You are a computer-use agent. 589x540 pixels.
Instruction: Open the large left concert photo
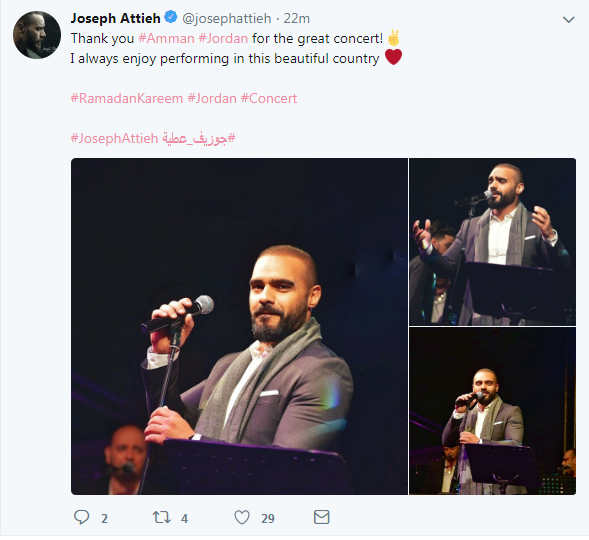click(239, 326)
